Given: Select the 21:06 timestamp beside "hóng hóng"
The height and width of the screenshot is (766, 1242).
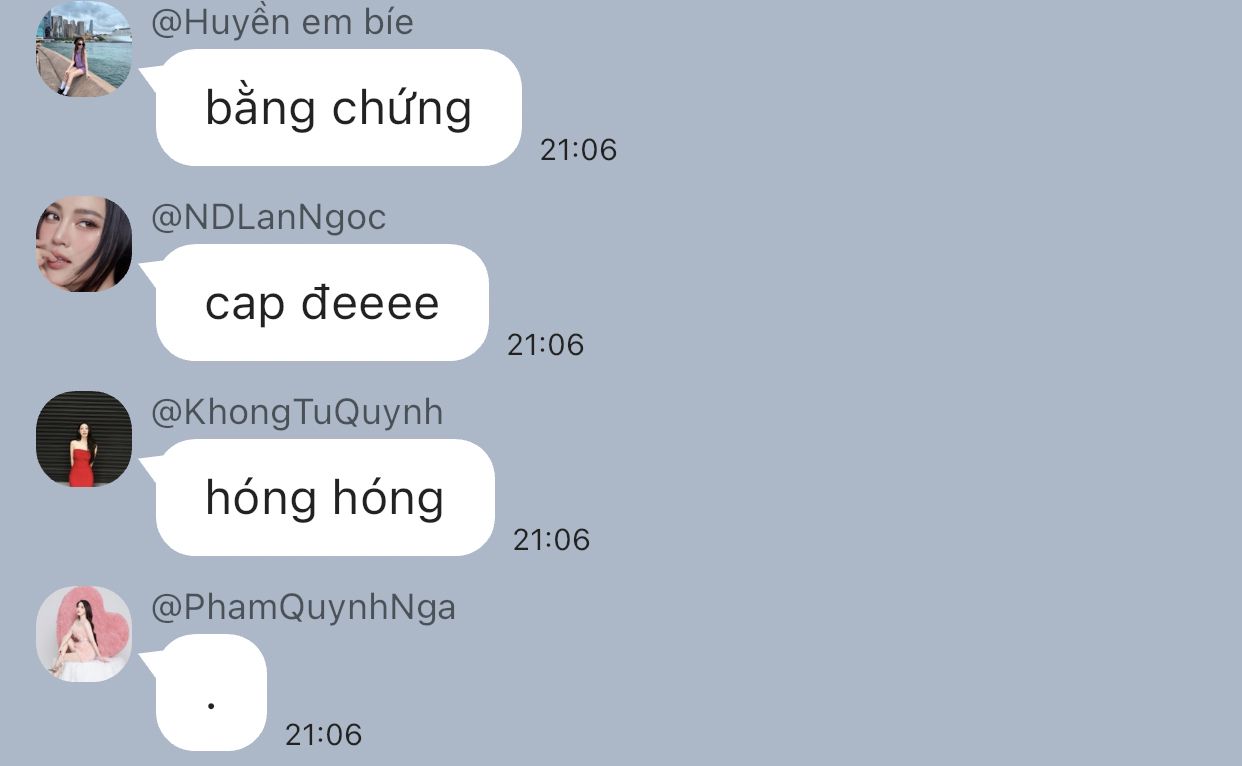Looking at the screenshot, I should tap(551, 540).
